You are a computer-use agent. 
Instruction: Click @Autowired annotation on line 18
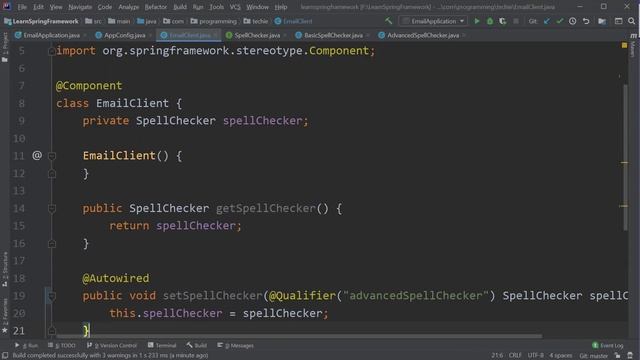click(116, 278)
